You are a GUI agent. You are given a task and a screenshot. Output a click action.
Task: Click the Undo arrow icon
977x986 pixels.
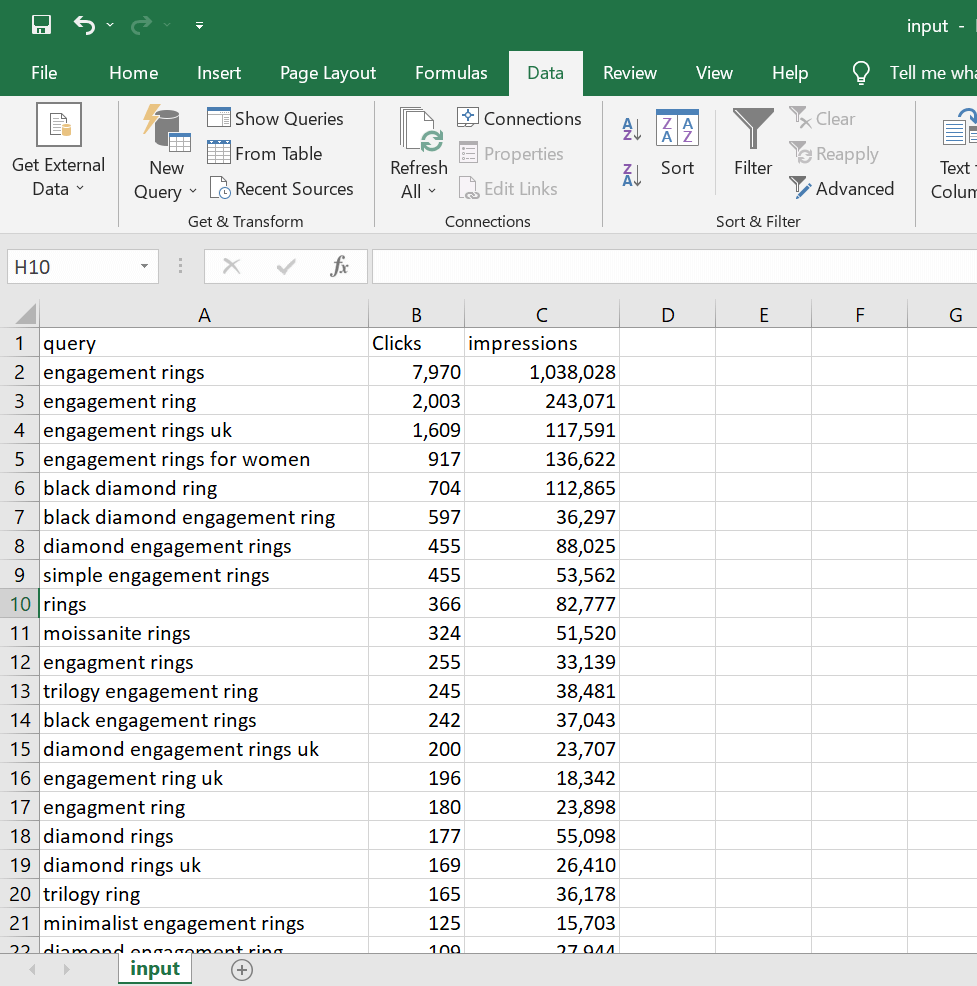84,25
